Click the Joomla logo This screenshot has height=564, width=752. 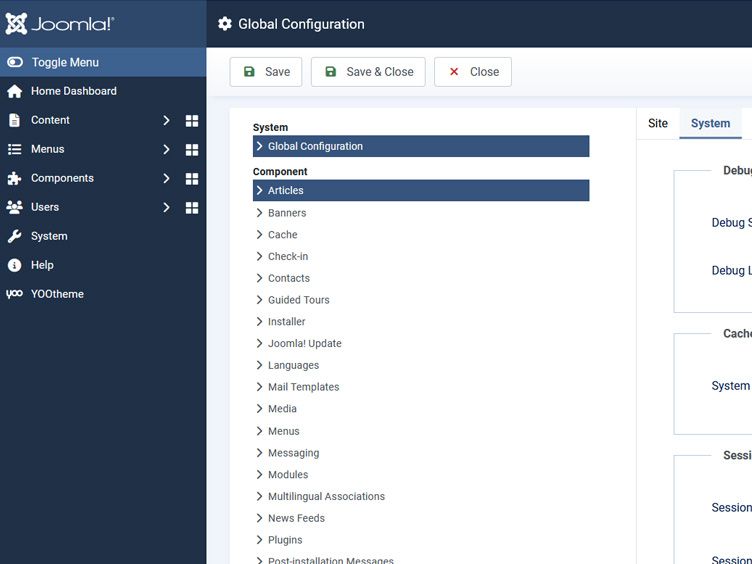[59, 24]
